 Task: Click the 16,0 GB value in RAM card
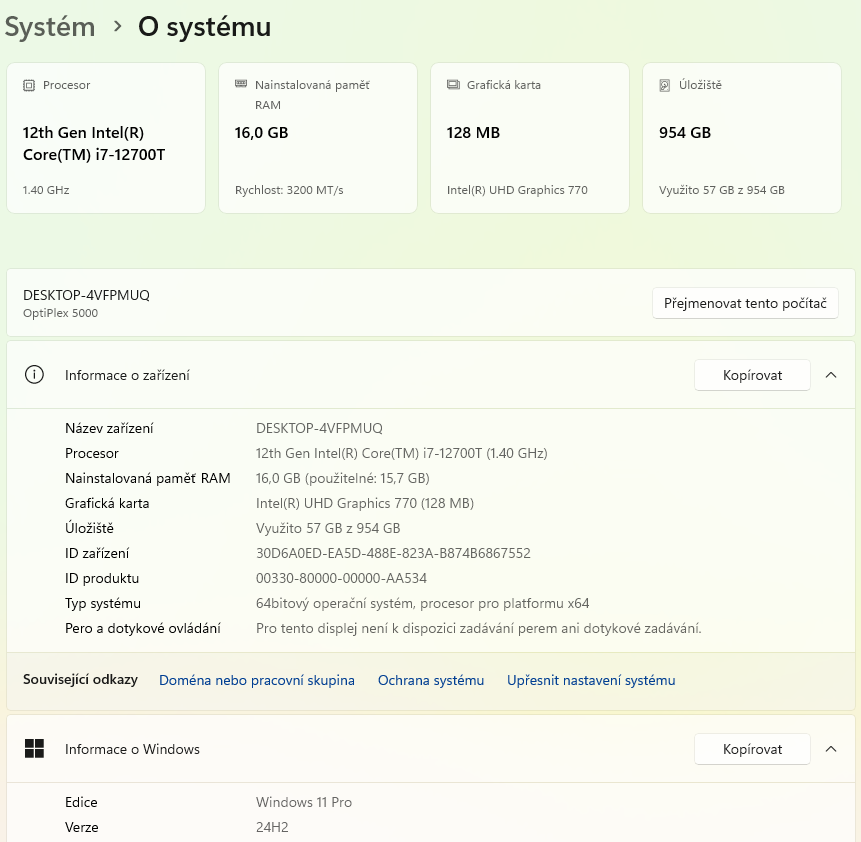click(261, 133)
